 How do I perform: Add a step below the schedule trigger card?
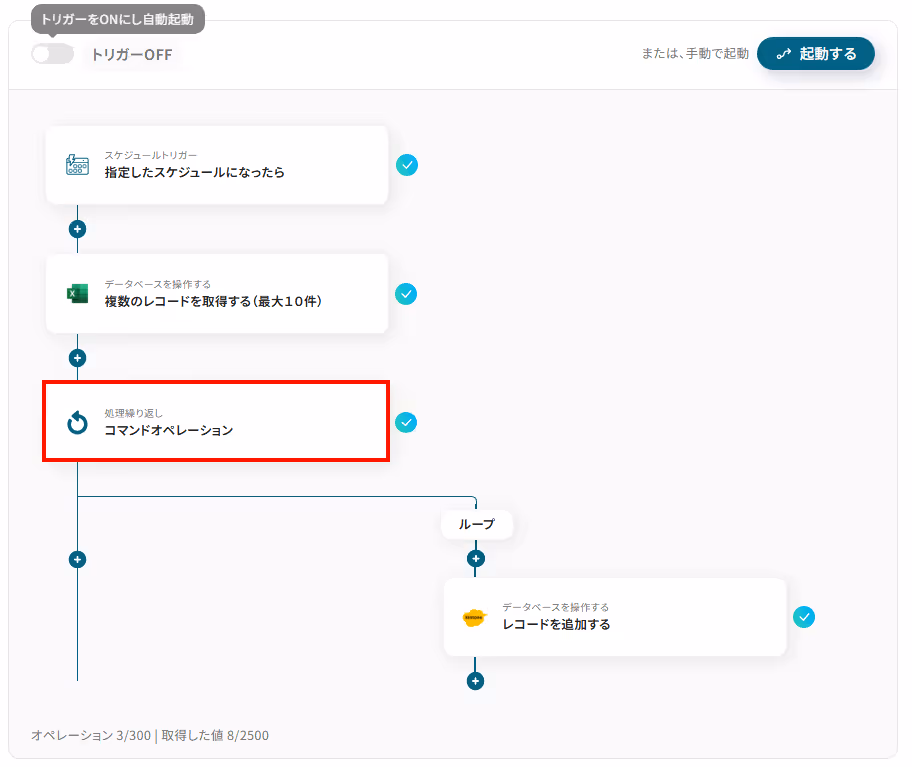tap(77, 229)
